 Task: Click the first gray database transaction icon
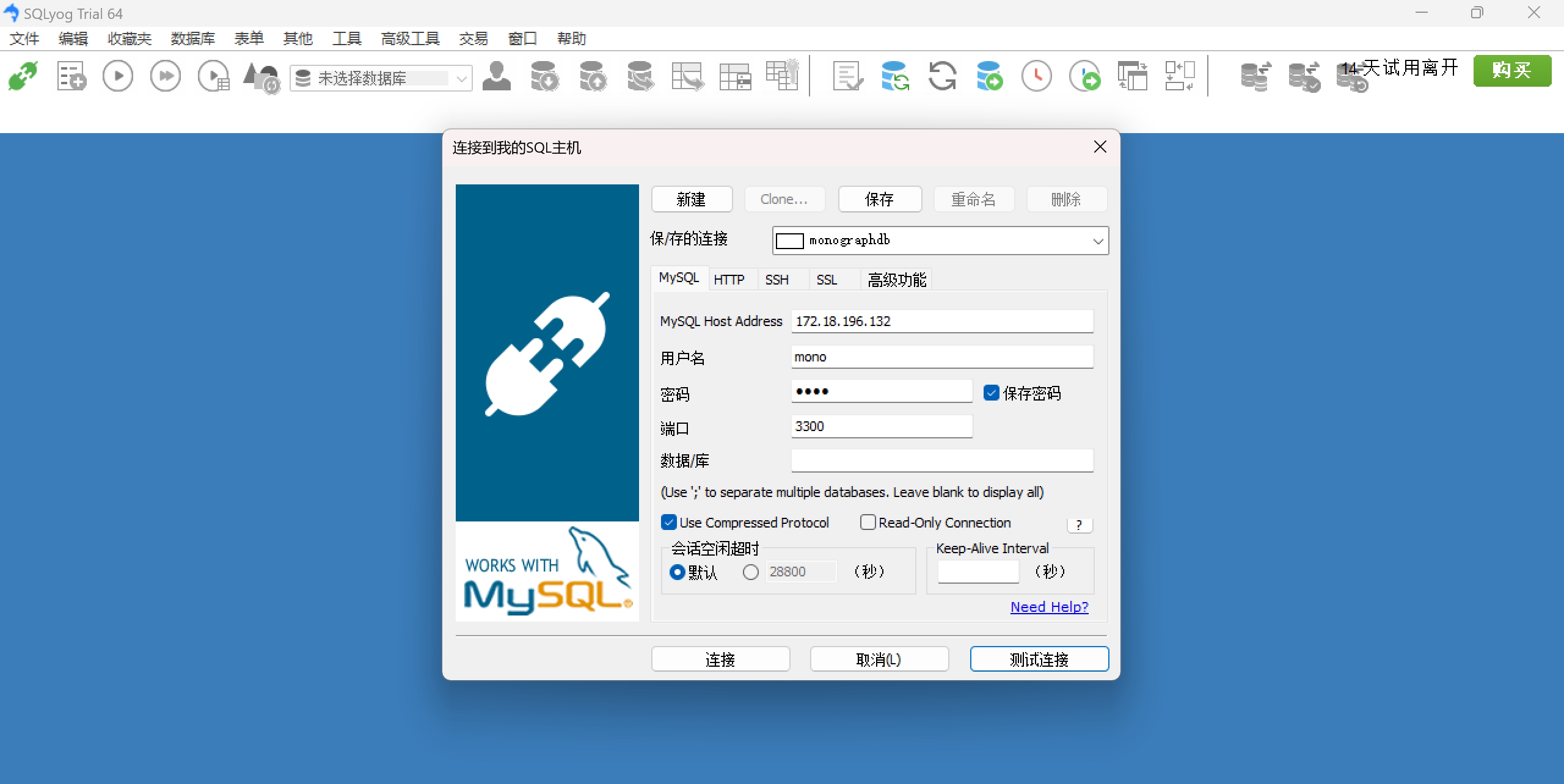tap(1256, 77)
